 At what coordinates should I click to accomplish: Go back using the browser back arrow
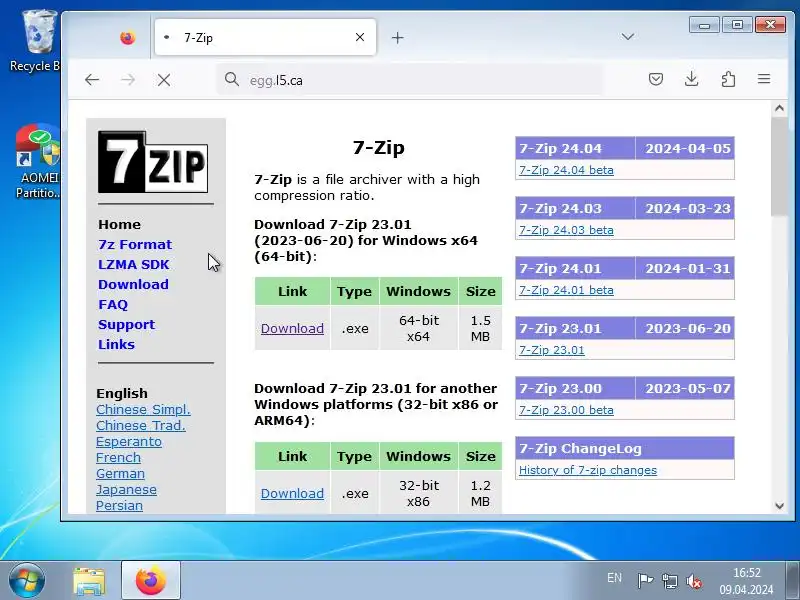click(x=92, y=80)
